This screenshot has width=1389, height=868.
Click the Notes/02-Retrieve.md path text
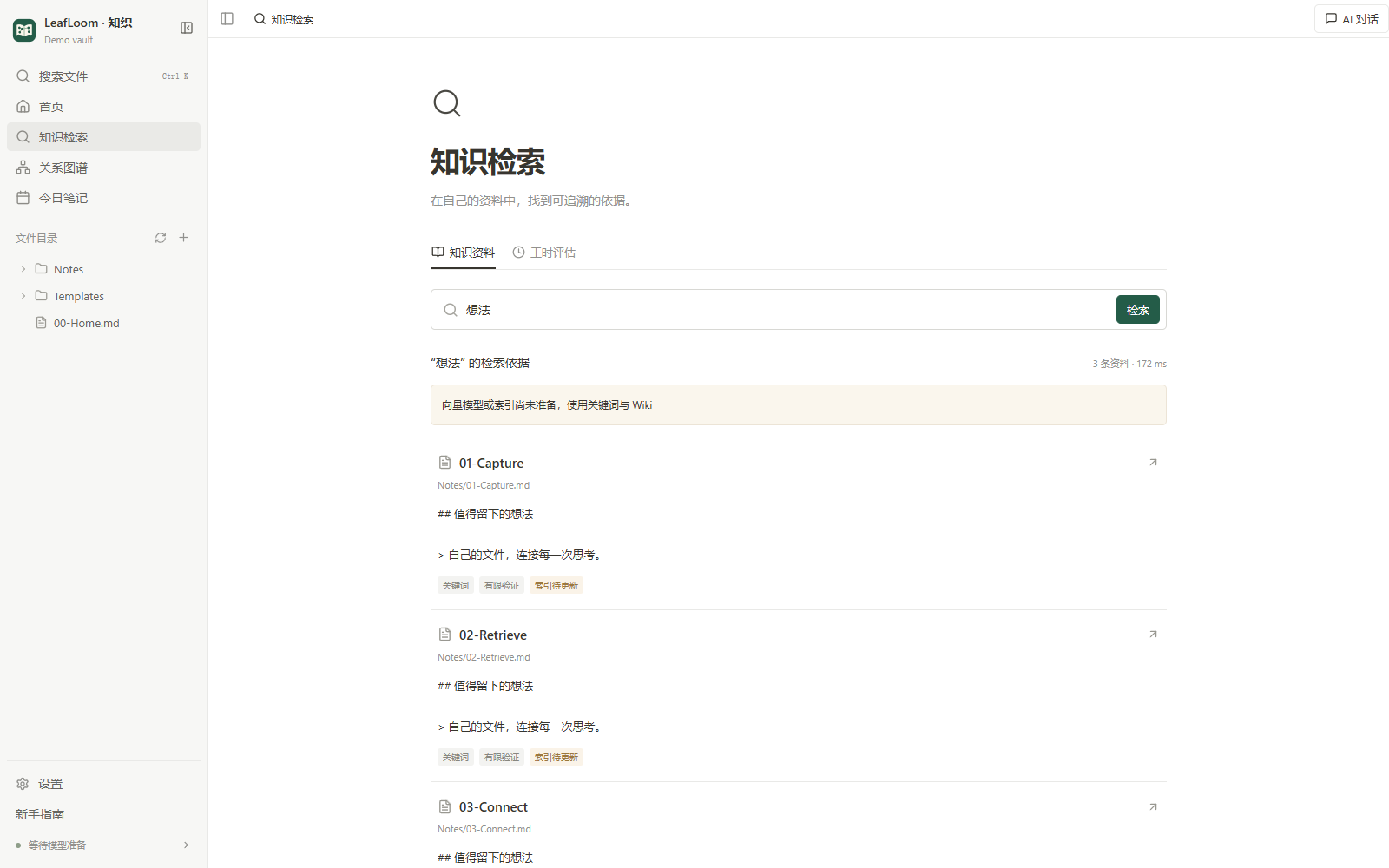tap(484, 658)
